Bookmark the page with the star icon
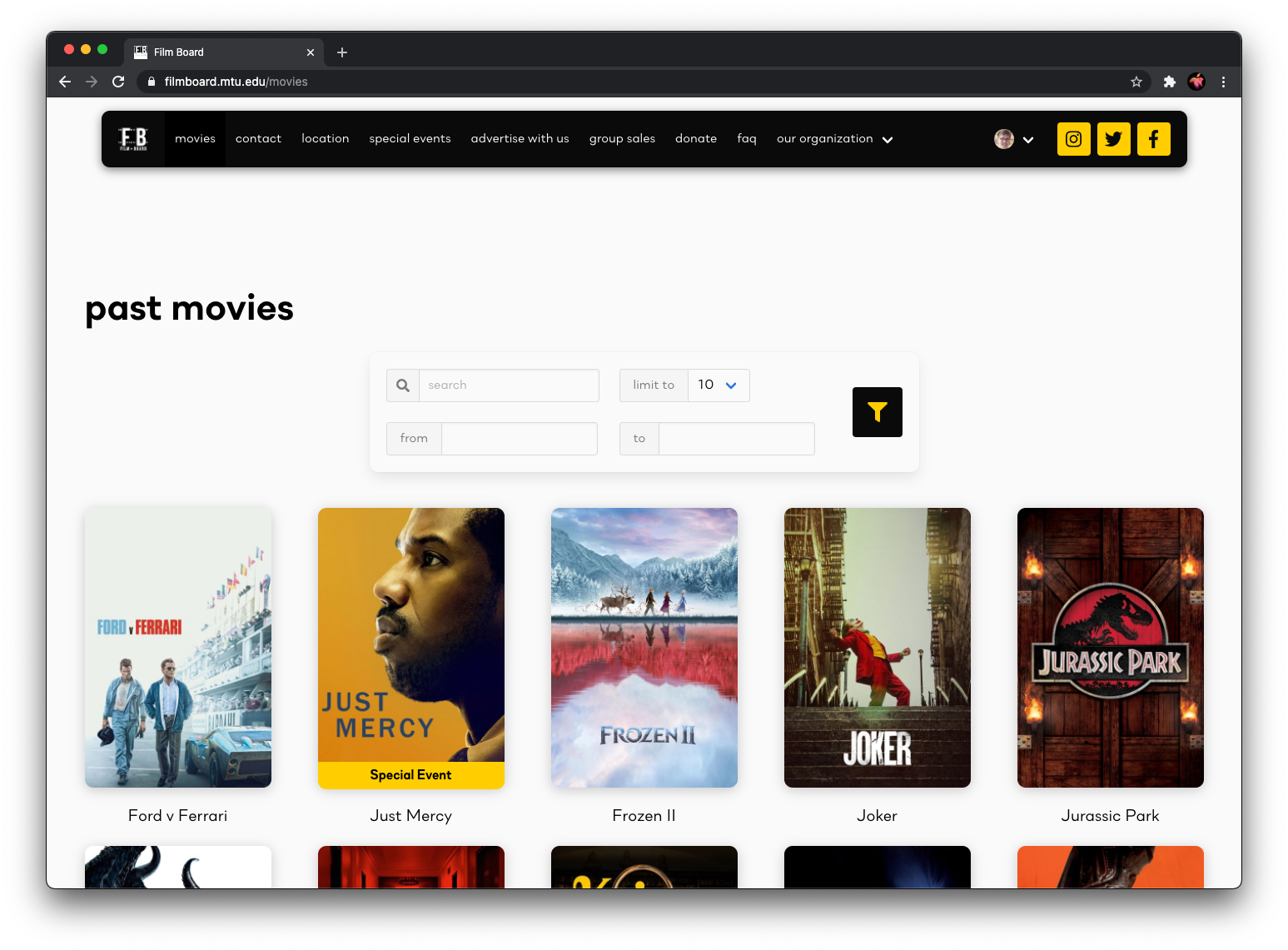The width and height of the screenshot is (1288, 950). click(x=1136, y=82)
